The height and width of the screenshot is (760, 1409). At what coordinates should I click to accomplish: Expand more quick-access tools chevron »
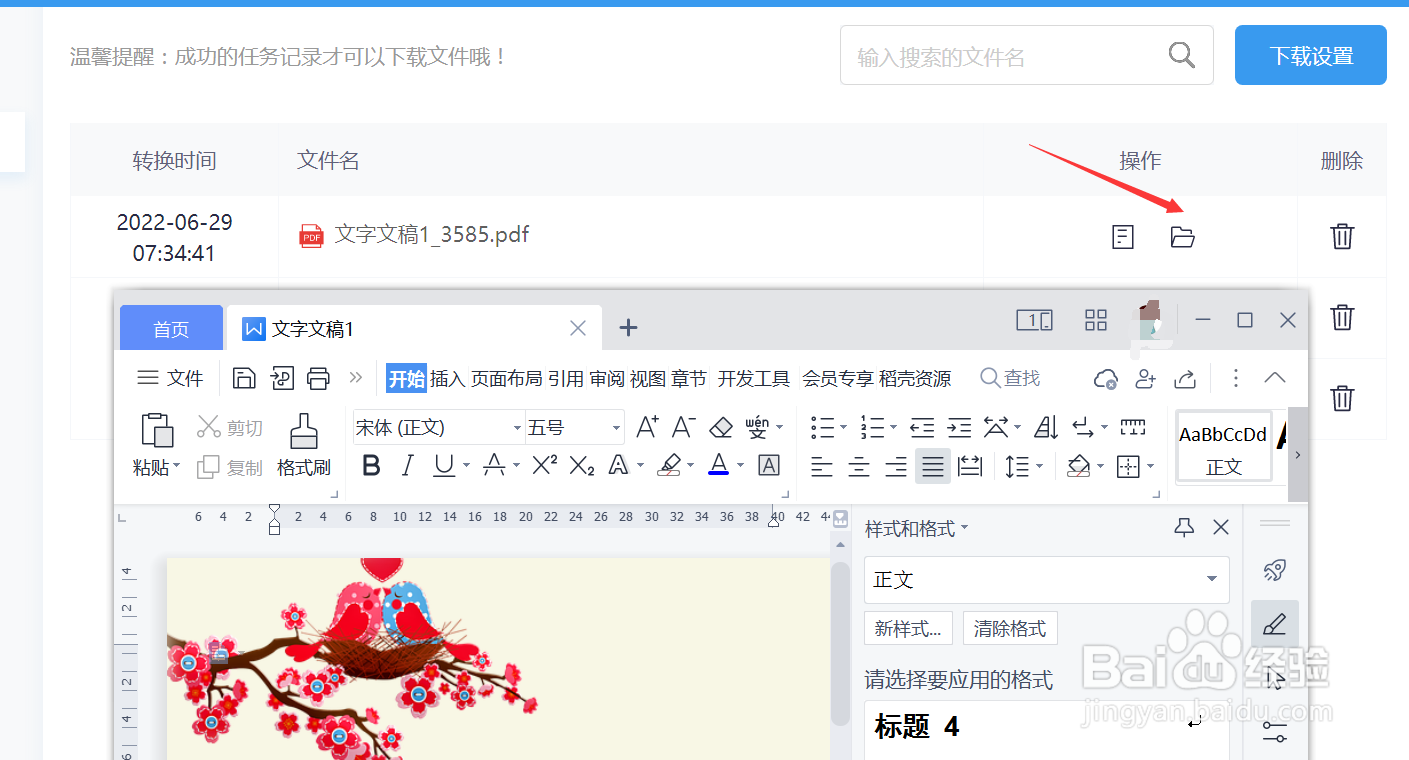pos(355,378)
